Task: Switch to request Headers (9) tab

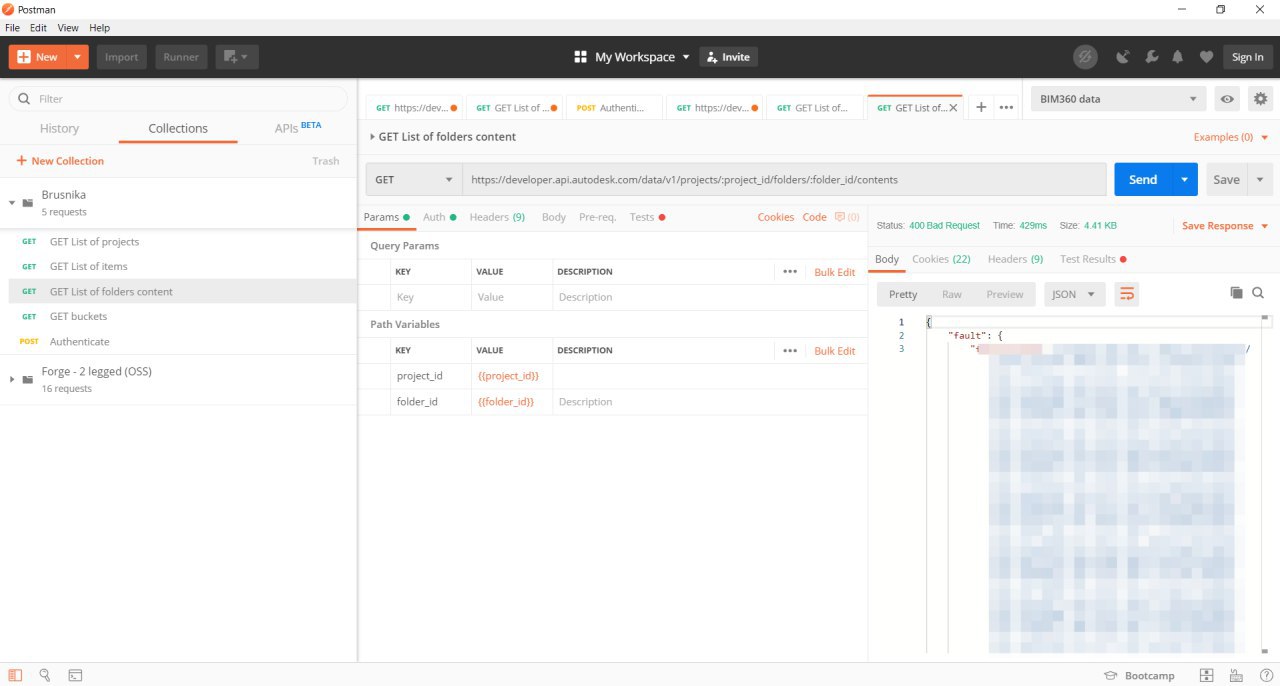Action: [x=497, y=217]
